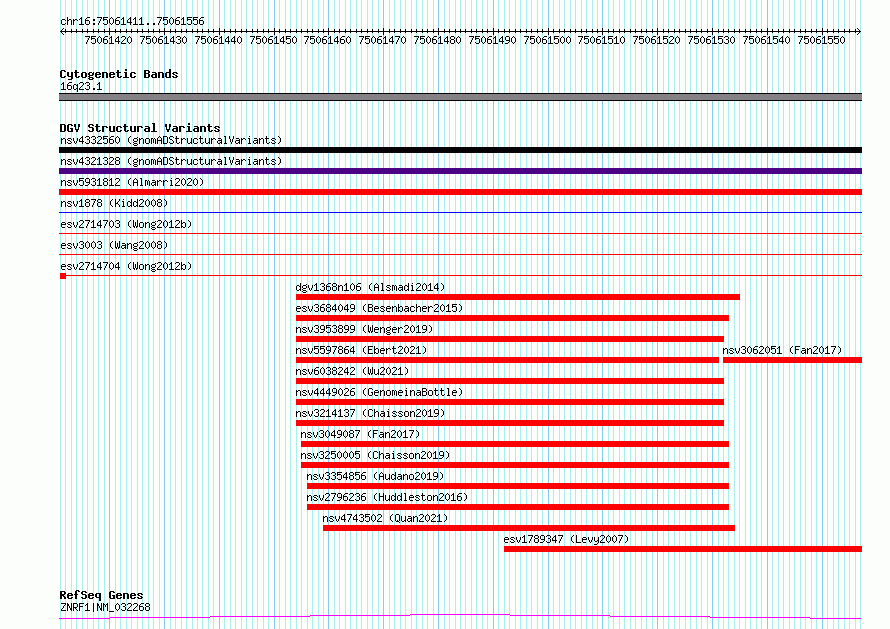
Task: Select esv3684049 (Besenbacher2015) label
Action: pyautogui.click(x=379, y=308)
